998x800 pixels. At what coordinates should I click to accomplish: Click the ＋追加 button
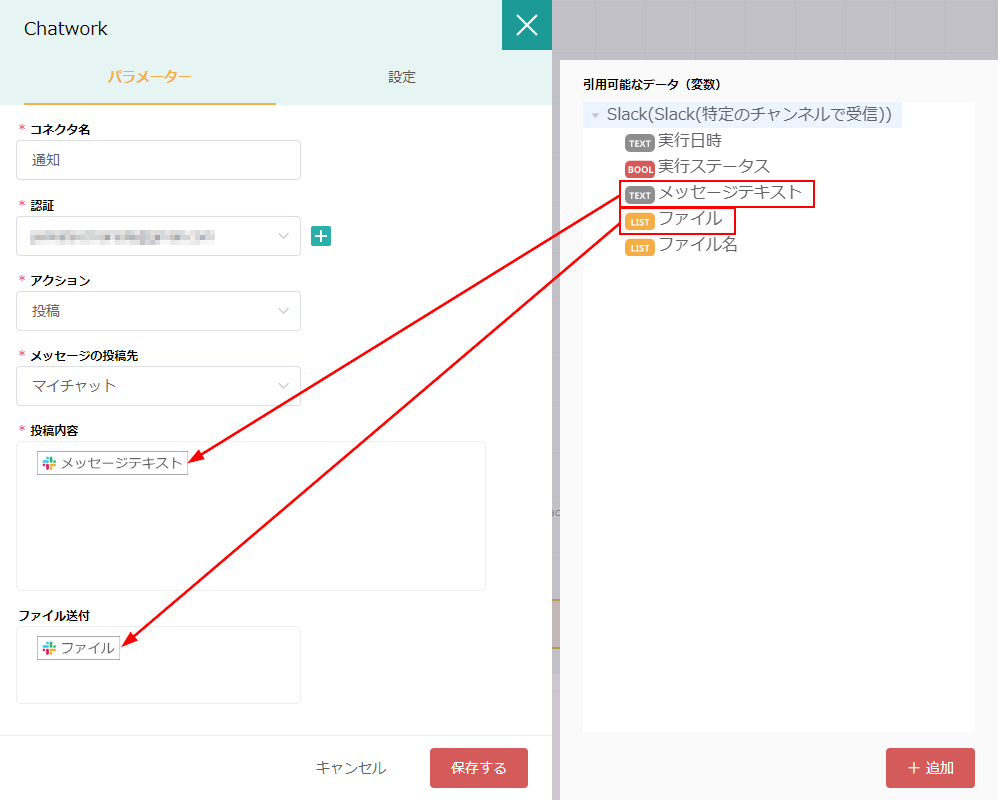(931, 768)
